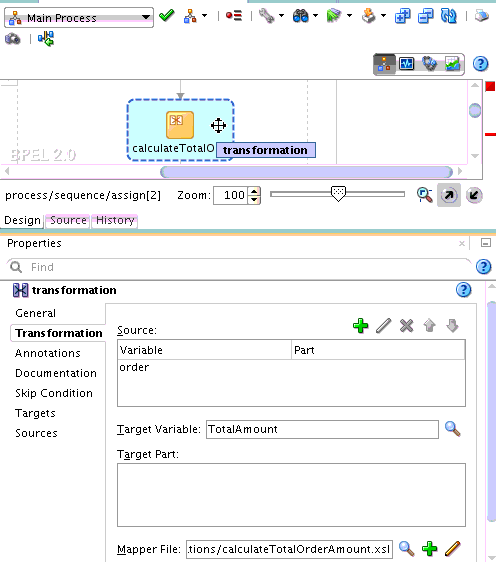Select the Annotations properties tab
496x562 pixels.
[48, 353]
